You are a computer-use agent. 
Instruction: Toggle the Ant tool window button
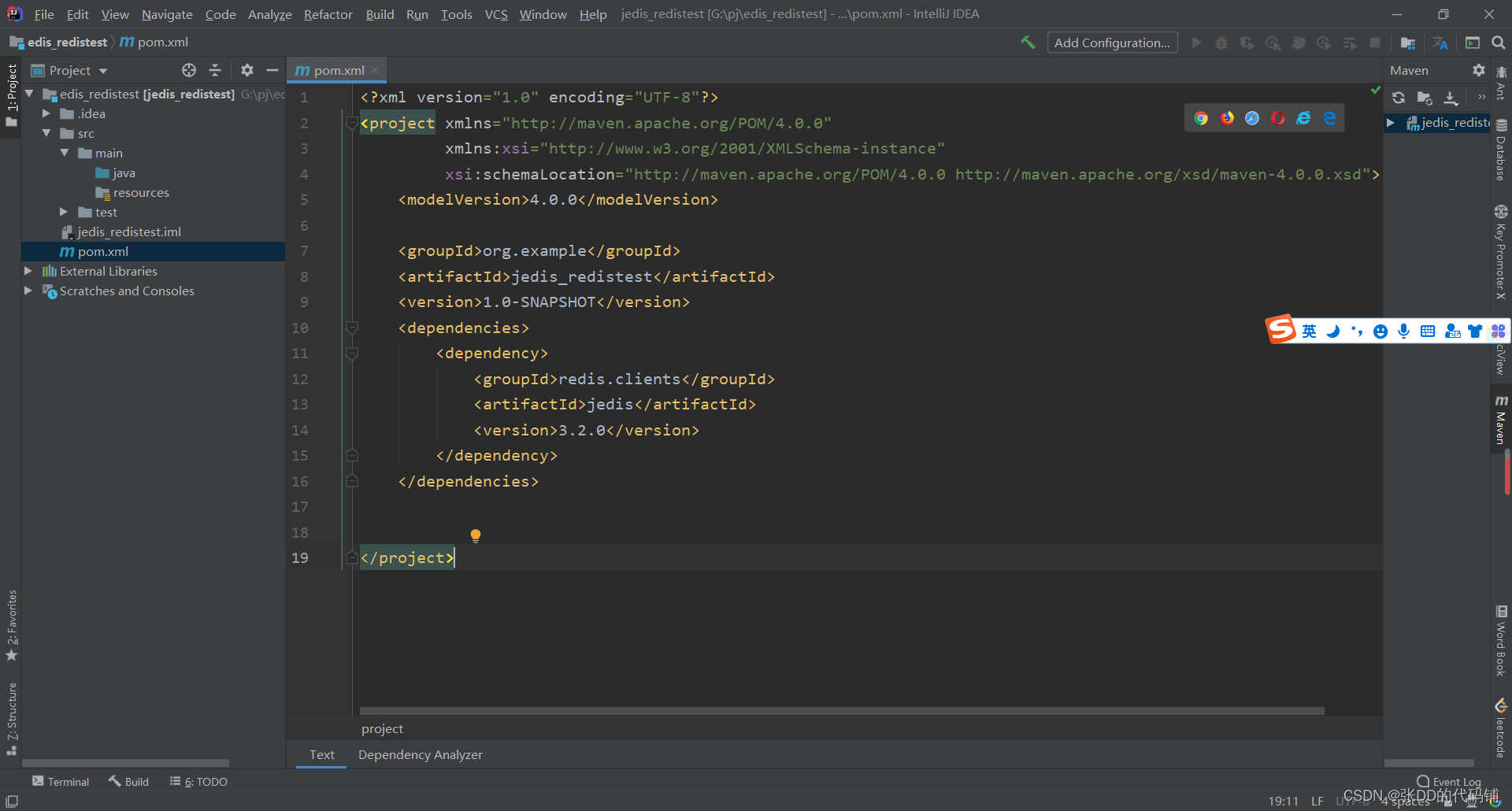pos(1501,83)
